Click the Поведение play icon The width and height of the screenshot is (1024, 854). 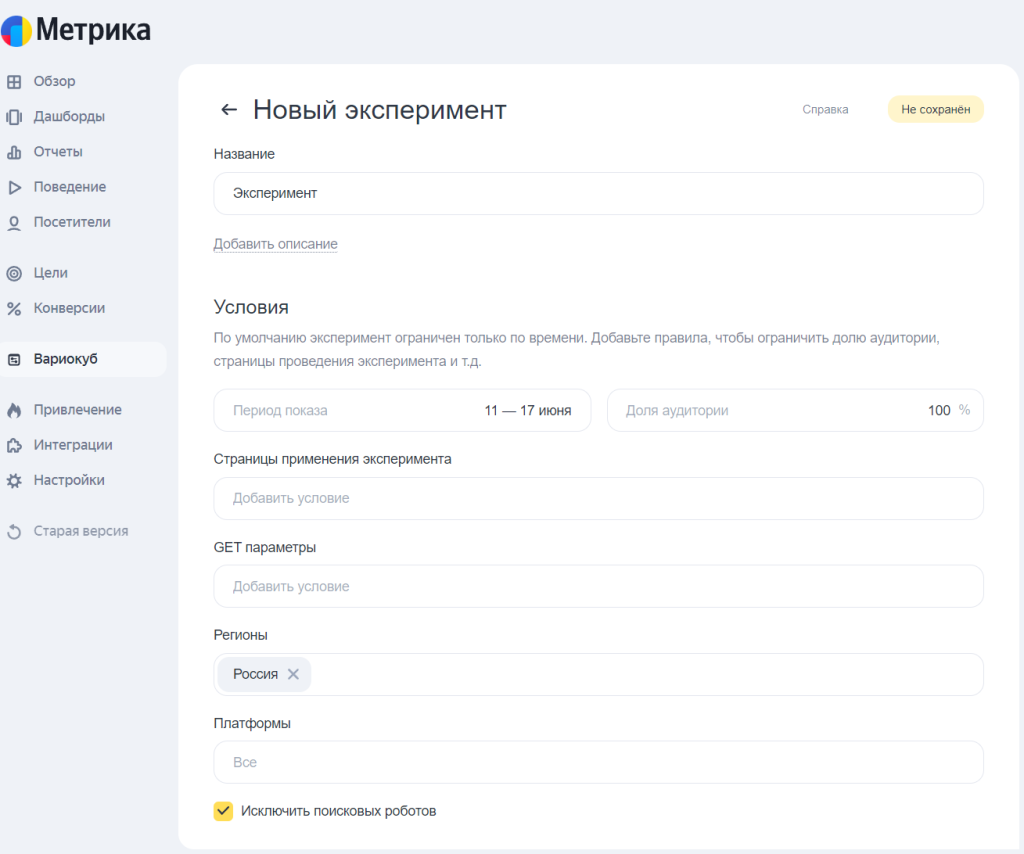pos(14,187)
